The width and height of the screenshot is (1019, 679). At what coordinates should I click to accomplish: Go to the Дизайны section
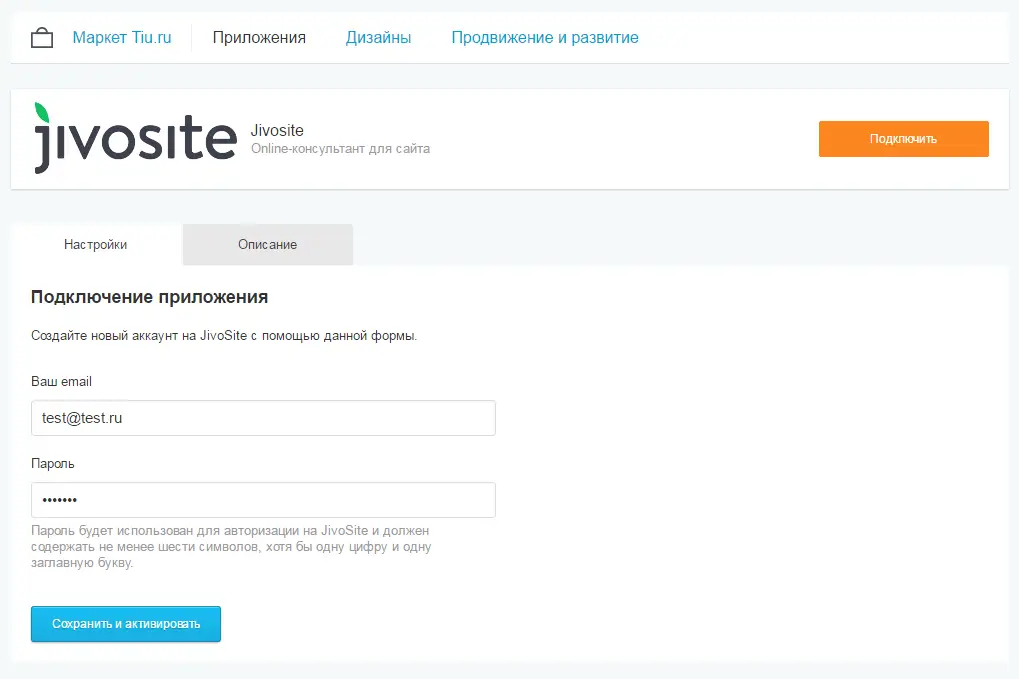(378, 38)
